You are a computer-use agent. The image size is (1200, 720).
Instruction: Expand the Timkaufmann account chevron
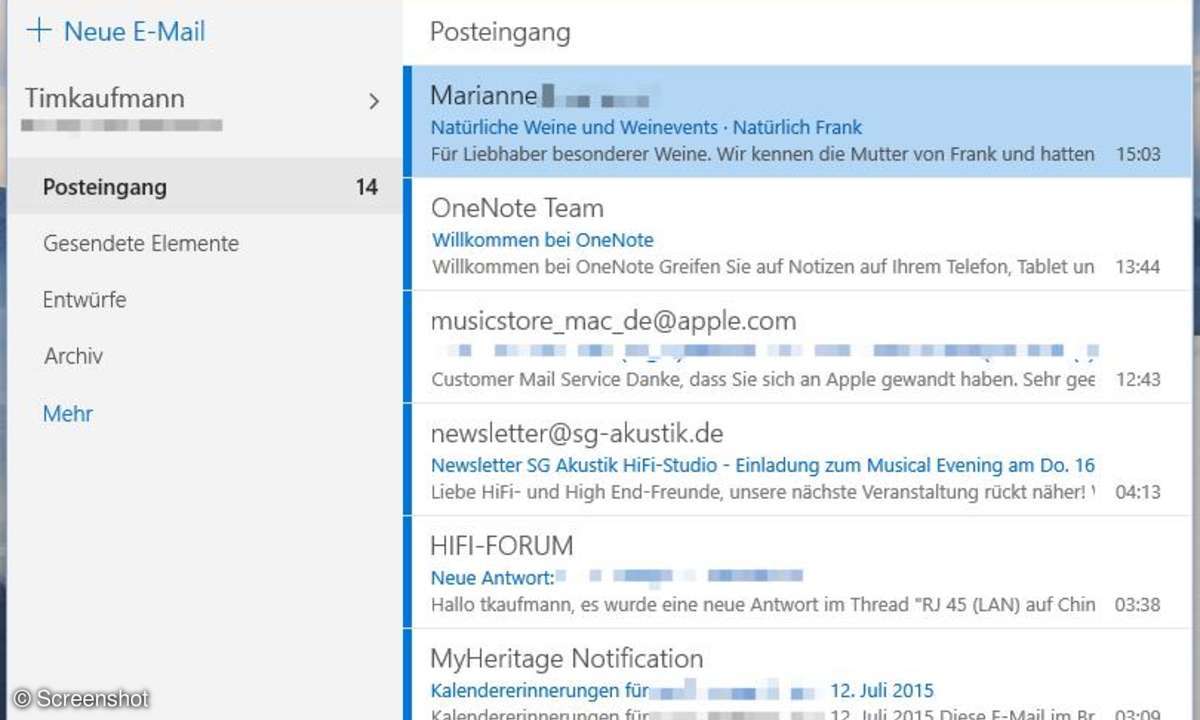pos(374,101)
